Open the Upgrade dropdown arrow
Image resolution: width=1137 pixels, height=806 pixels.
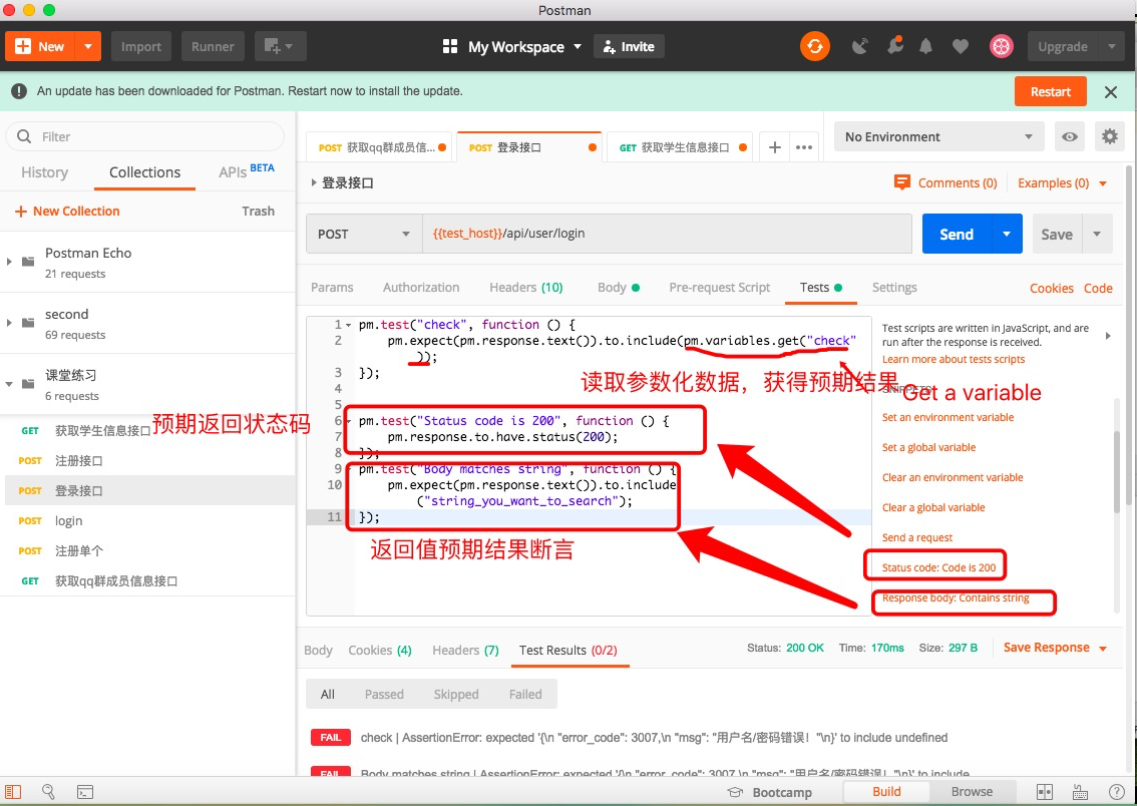tap(1112, 46)
